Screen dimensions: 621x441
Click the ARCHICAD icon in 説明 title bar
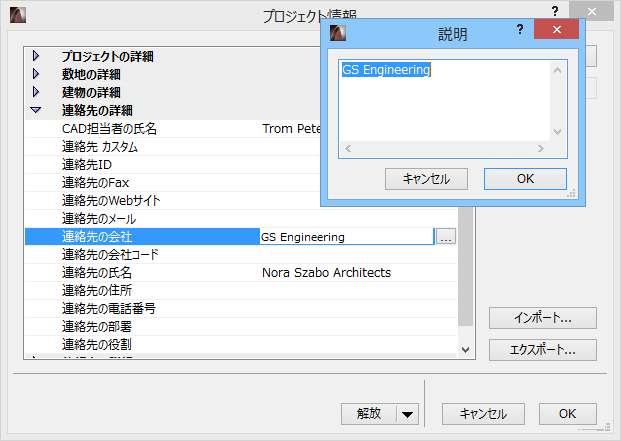(338, 33)
